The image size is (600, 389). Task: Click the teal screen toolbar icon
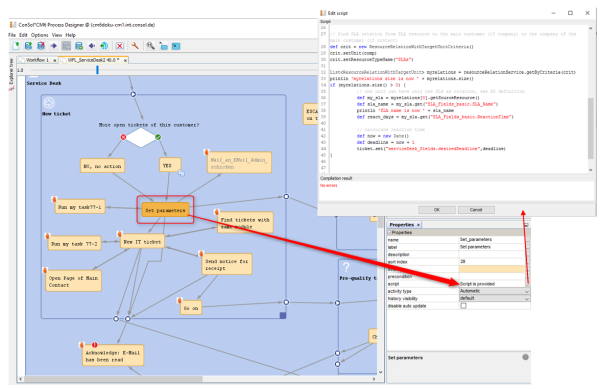[176, 46]
